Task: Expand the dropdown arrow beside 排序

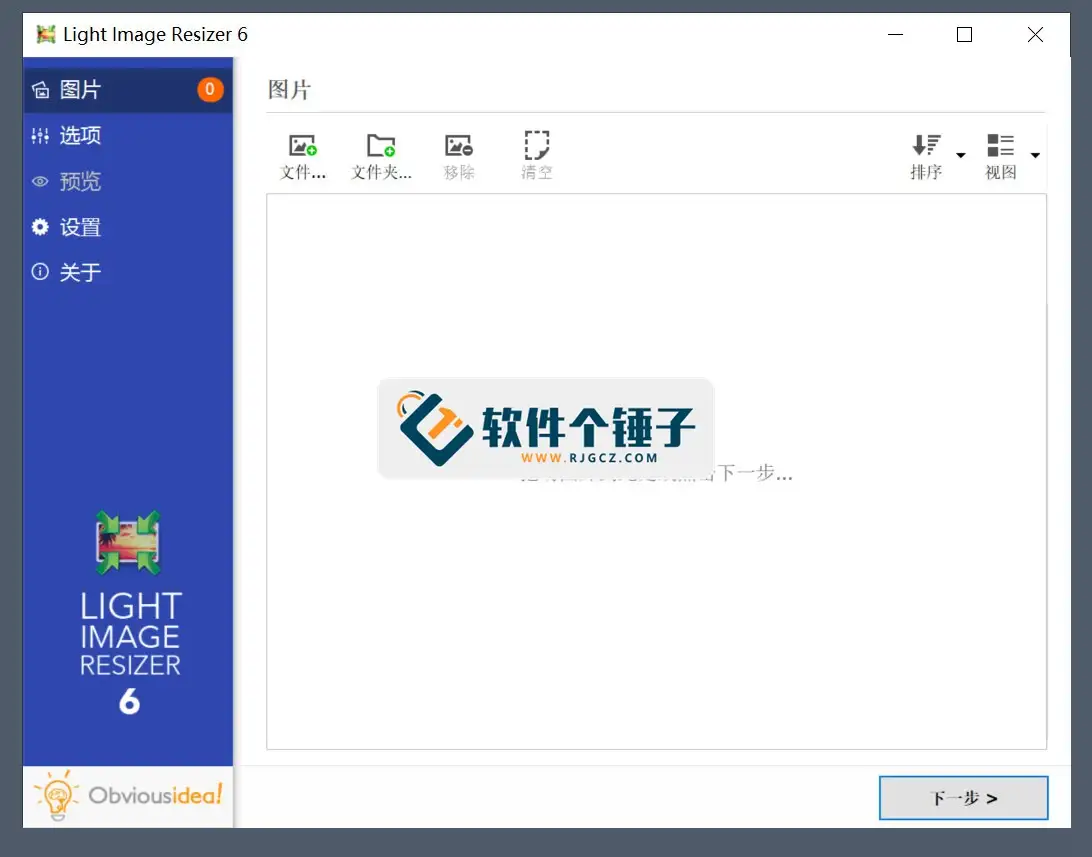Action: pyautogui.click(x=961, y=155)
